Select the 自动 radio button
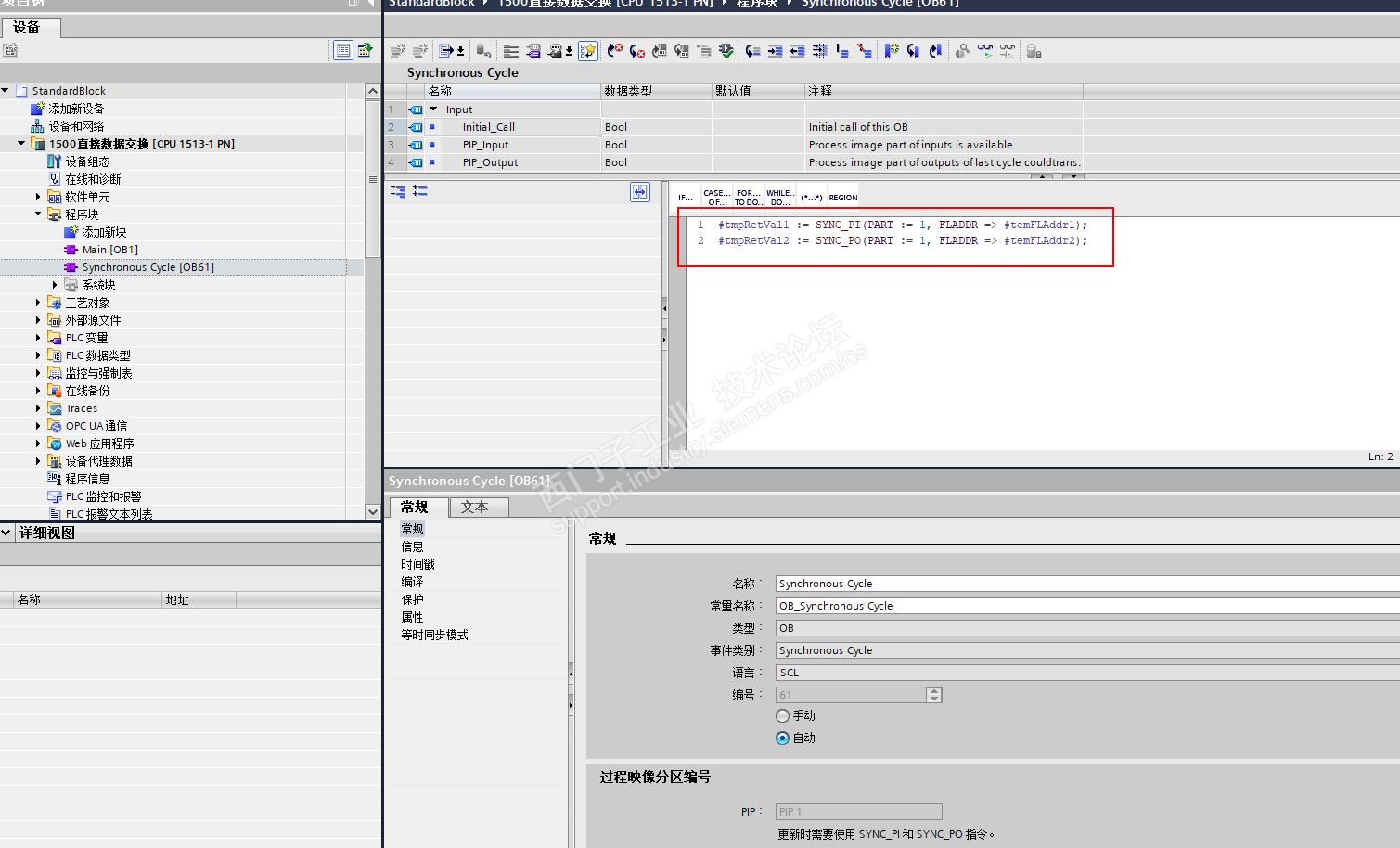The height and width of the screenshot is (848, 1400). pos(782,738)
